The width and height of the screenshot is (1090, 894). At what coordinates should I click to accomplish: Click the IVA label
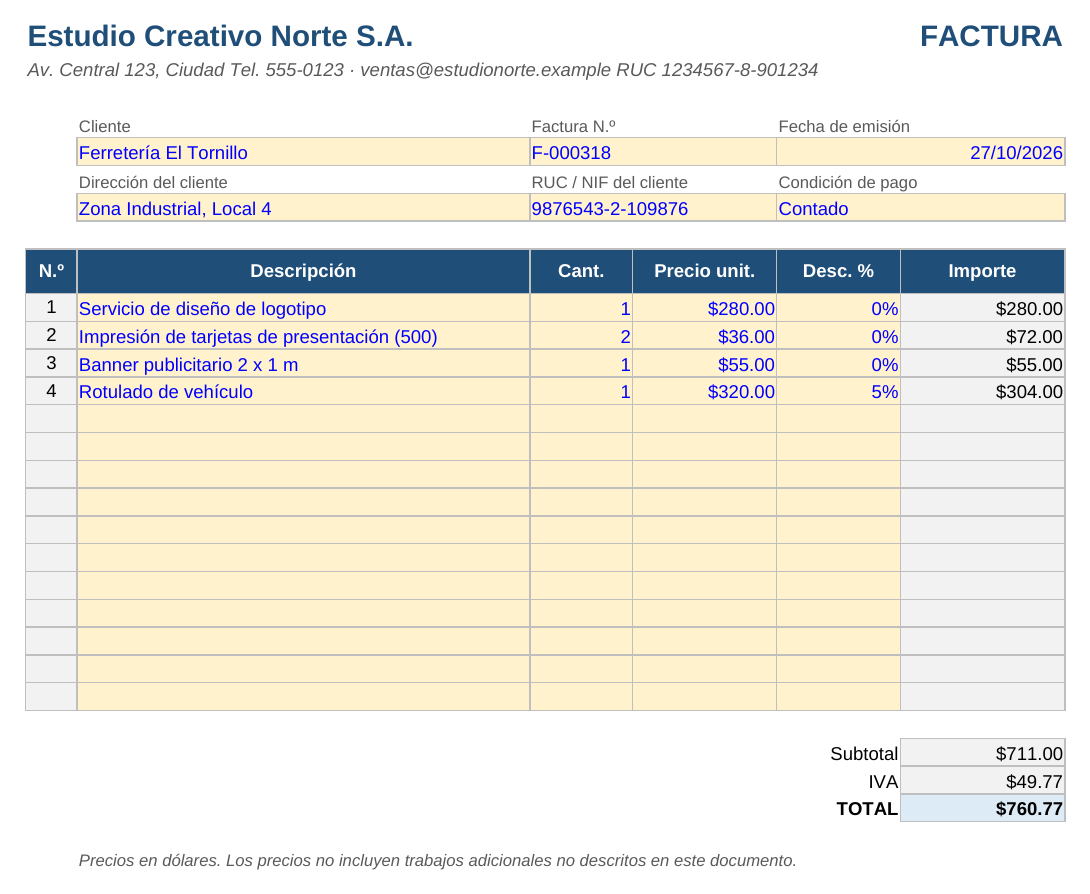(883, 781)
